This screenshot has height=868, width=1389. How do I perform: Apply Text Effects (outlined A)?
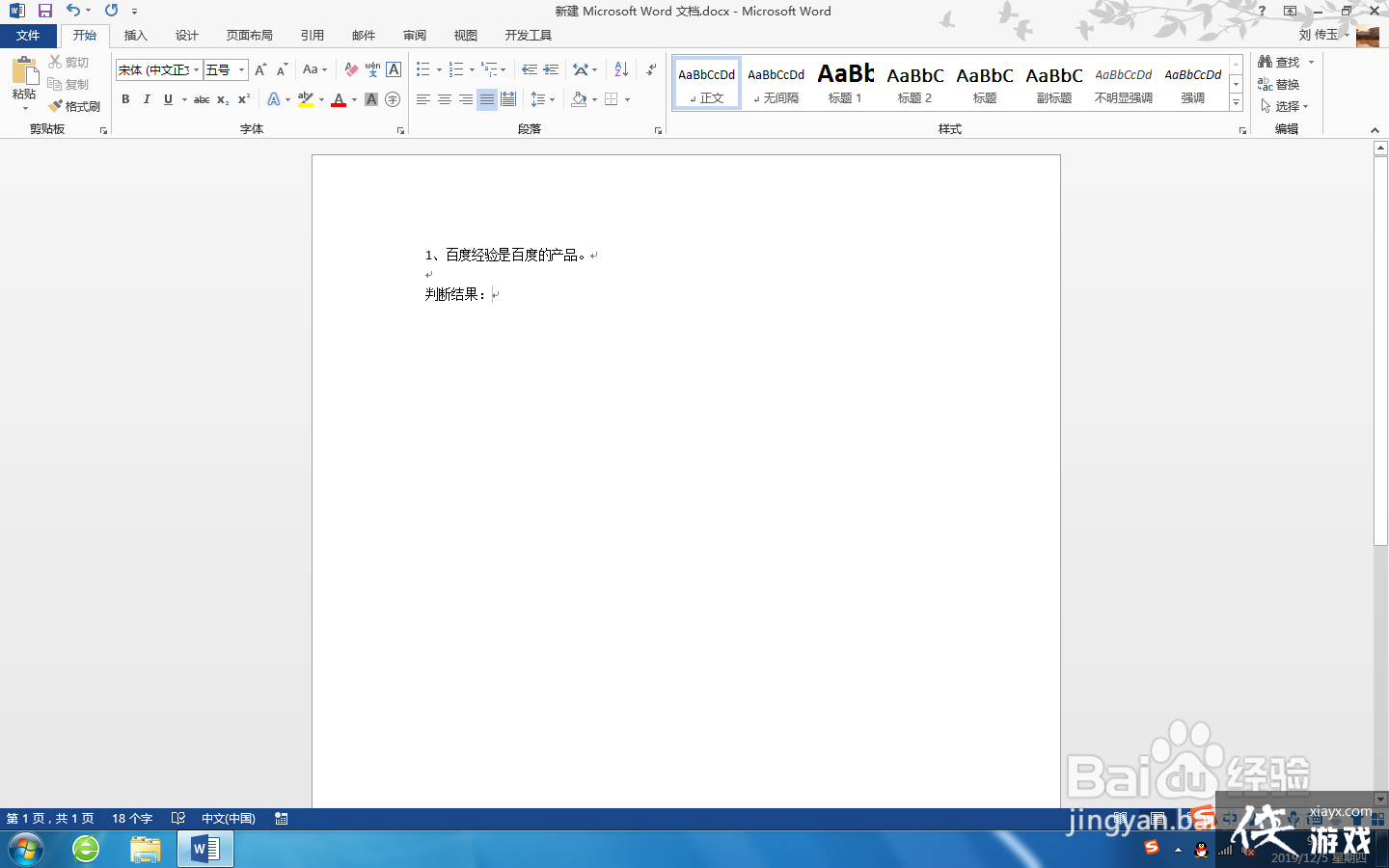click(274, 99)
